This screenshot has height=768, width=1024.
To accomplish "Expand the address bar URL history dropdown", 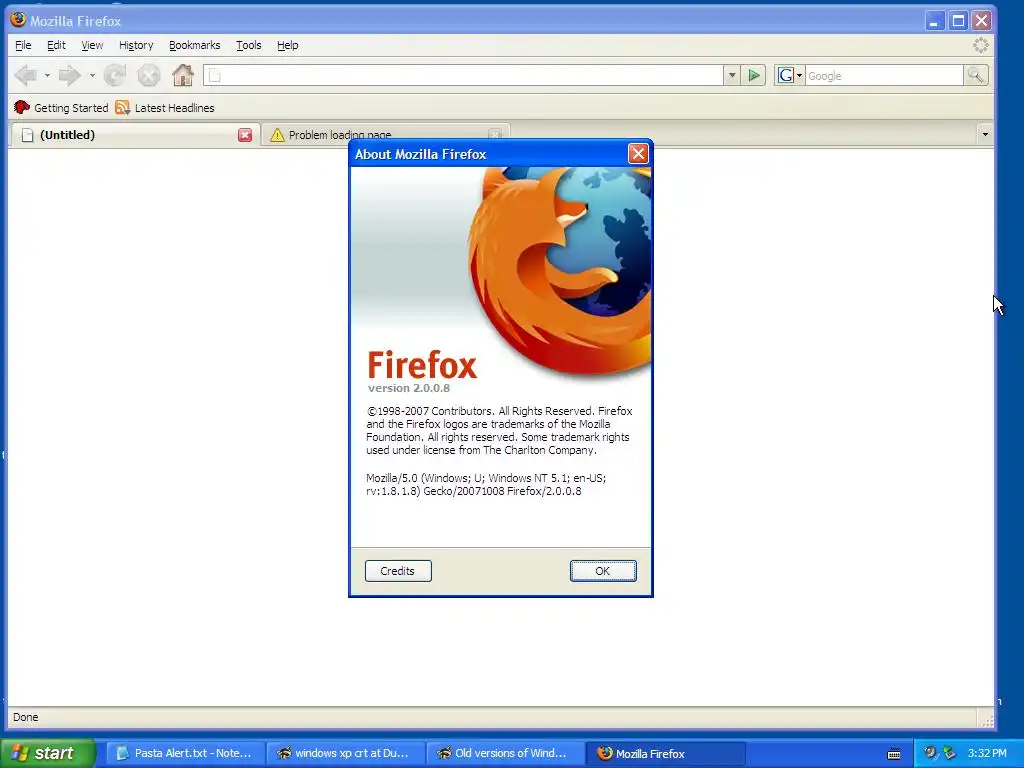I will pos(732,76).
